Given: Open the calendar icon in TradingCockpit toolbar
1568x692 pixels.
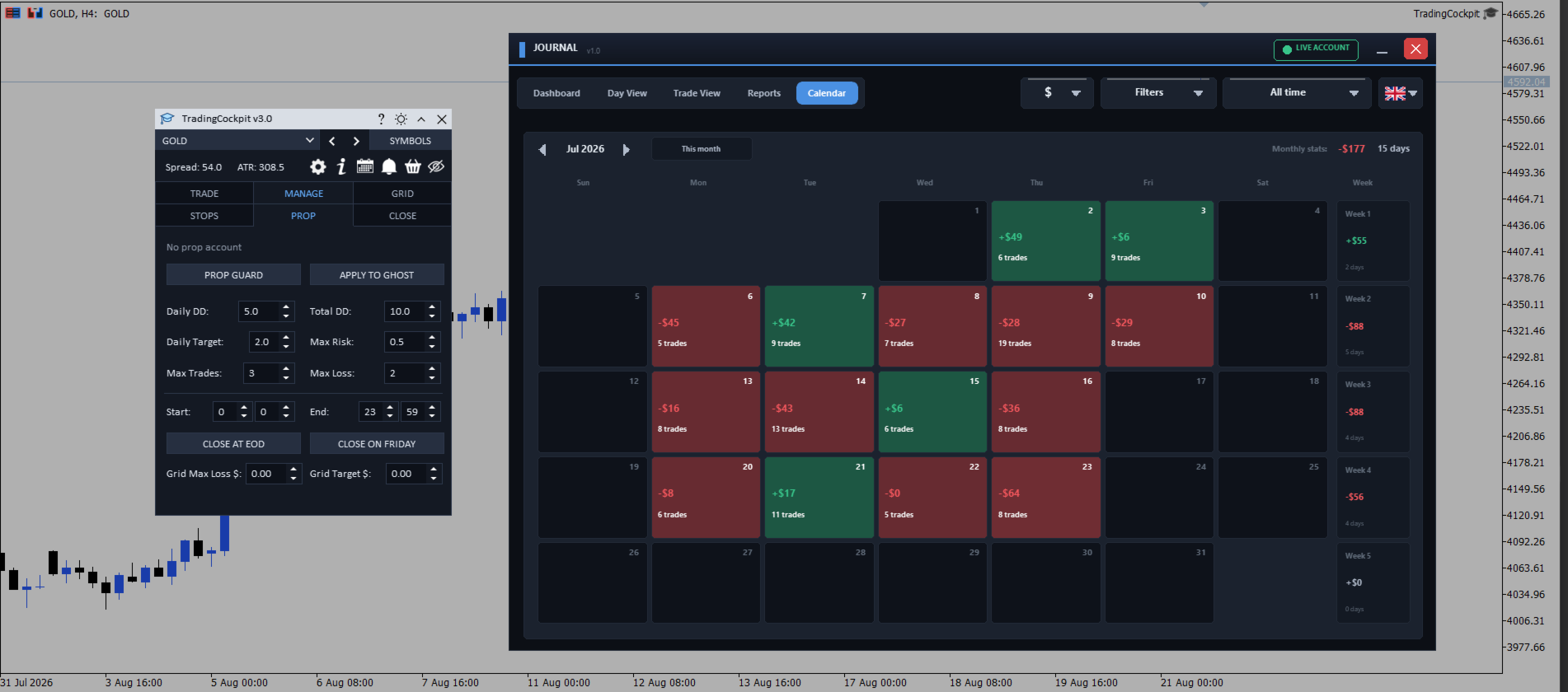Looking at the screenshot, I should [365, 166].
